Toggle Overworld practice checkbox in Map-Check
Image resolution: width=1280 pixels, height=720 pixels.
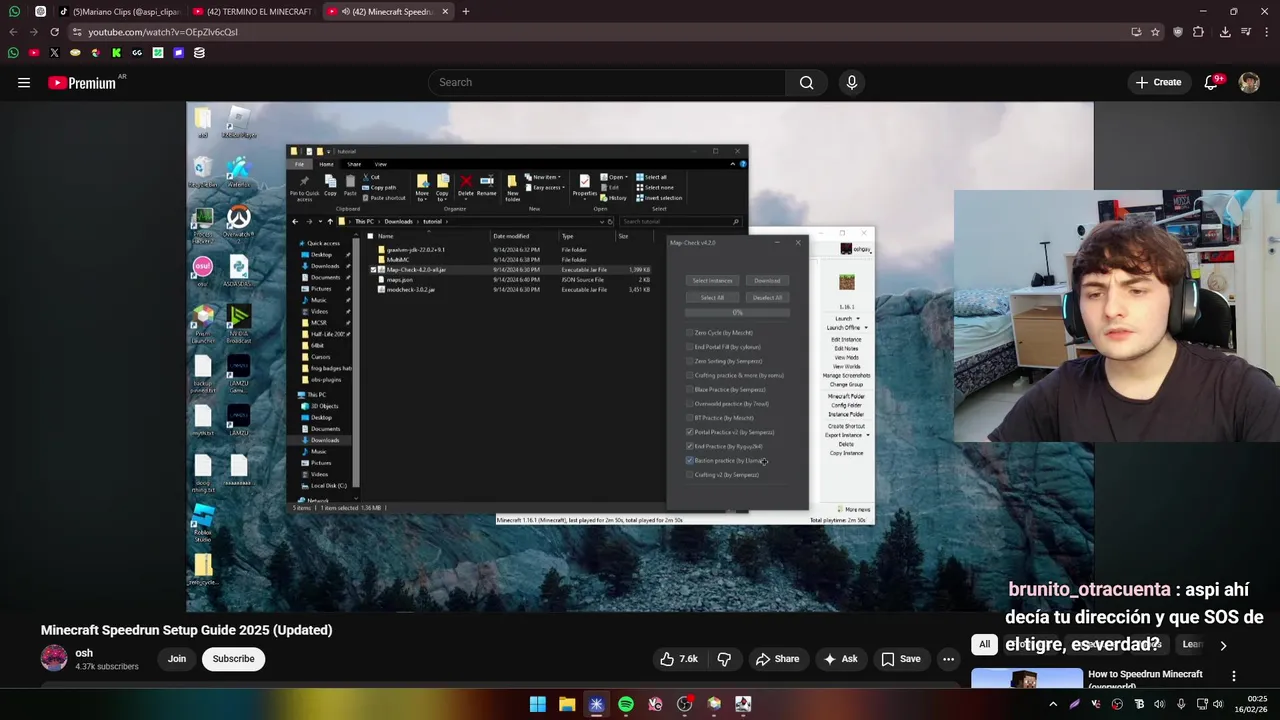[690, 404]
